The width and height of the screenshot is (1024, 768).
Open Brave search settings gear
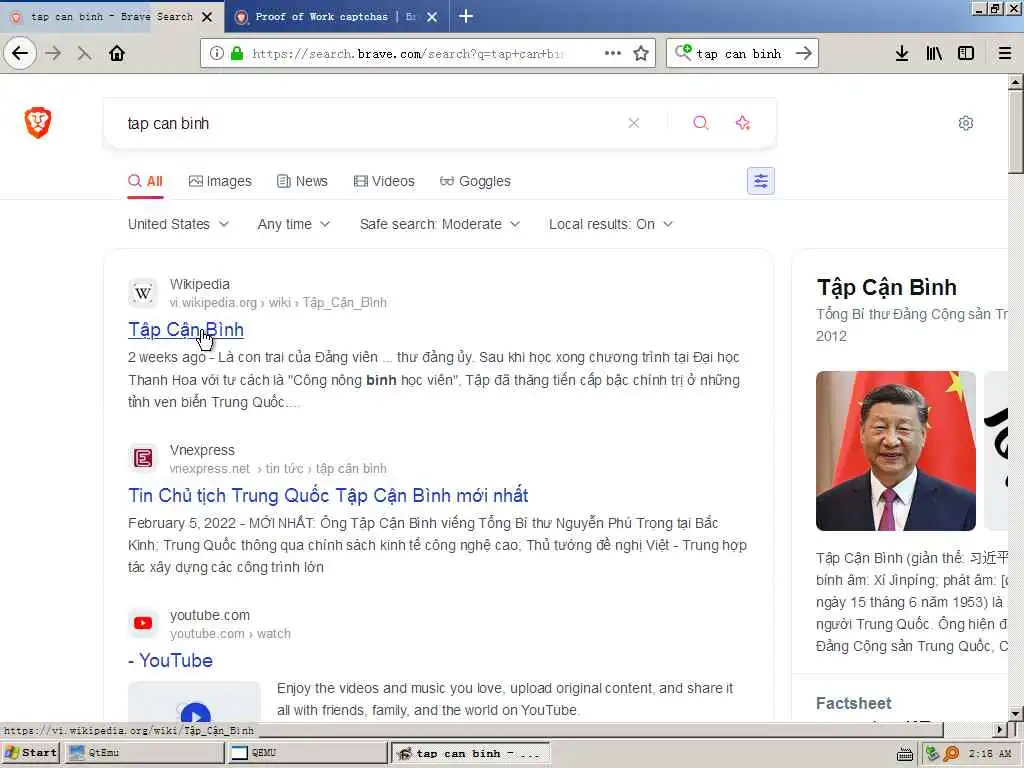click(966, 123)
